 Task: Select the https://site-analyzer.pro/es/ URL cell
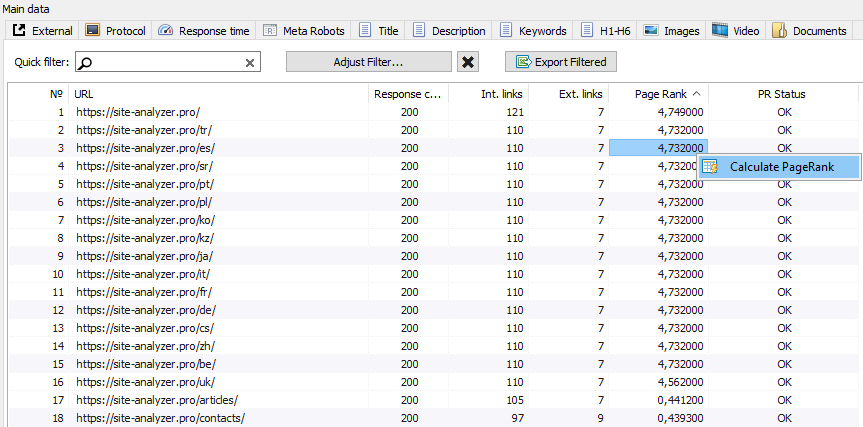pyautogui.click(x=219, y=148)
